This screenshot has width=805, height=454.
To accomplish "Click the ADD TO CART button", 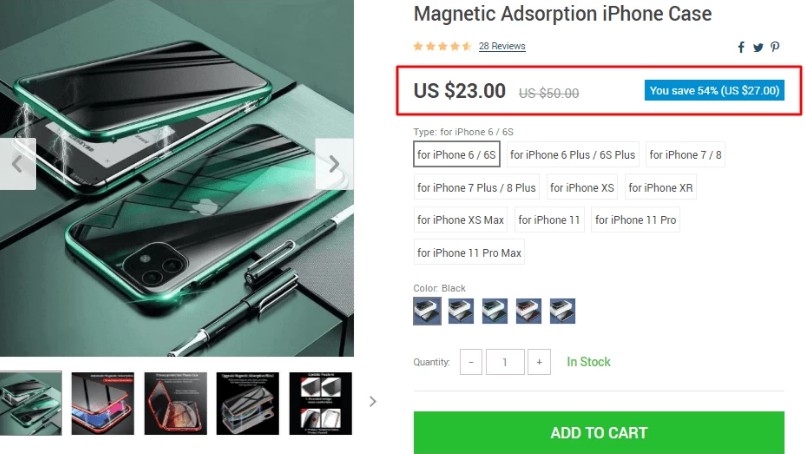I will pyautogui.click(x=599, y=432).
